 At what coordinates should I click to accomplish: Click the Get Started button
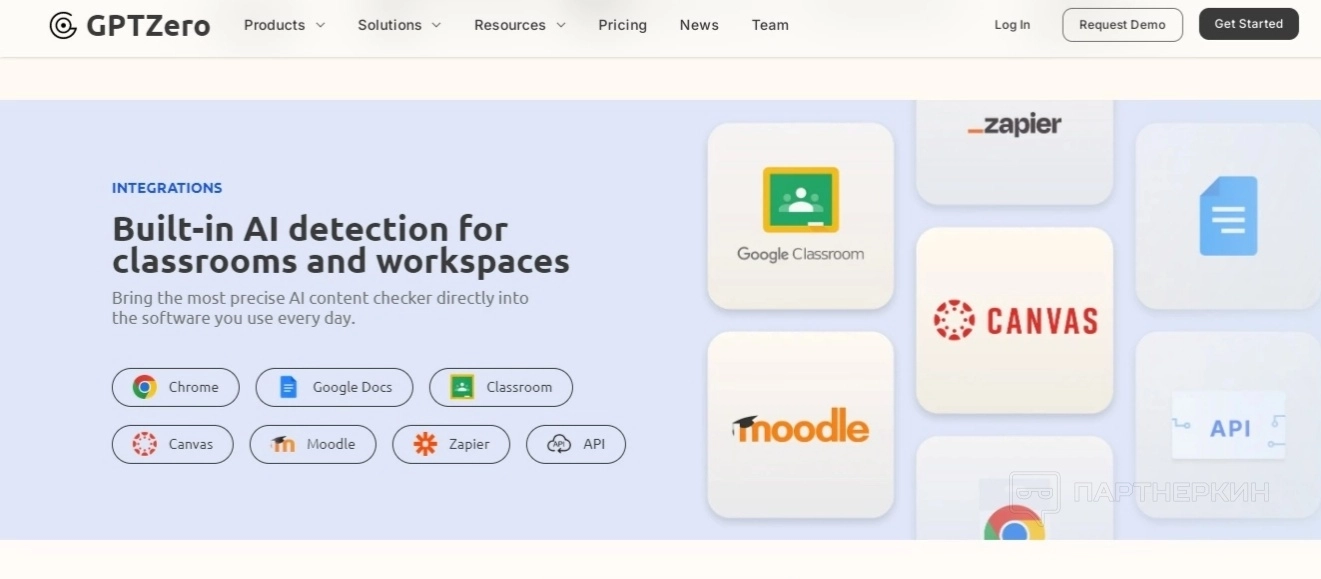(x=1248, y=24)
